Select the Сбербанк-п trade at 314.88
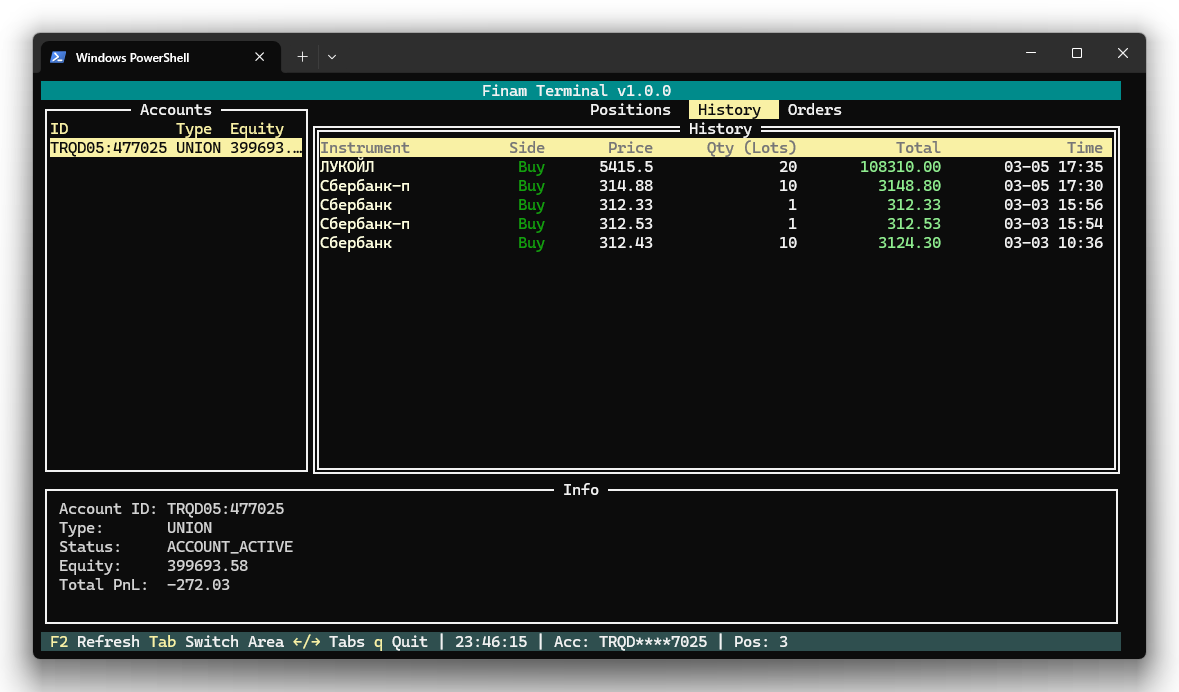Image resolution: width=1179 pixels, height=692 pixels. pyautogui.click(x=364, y=186)
